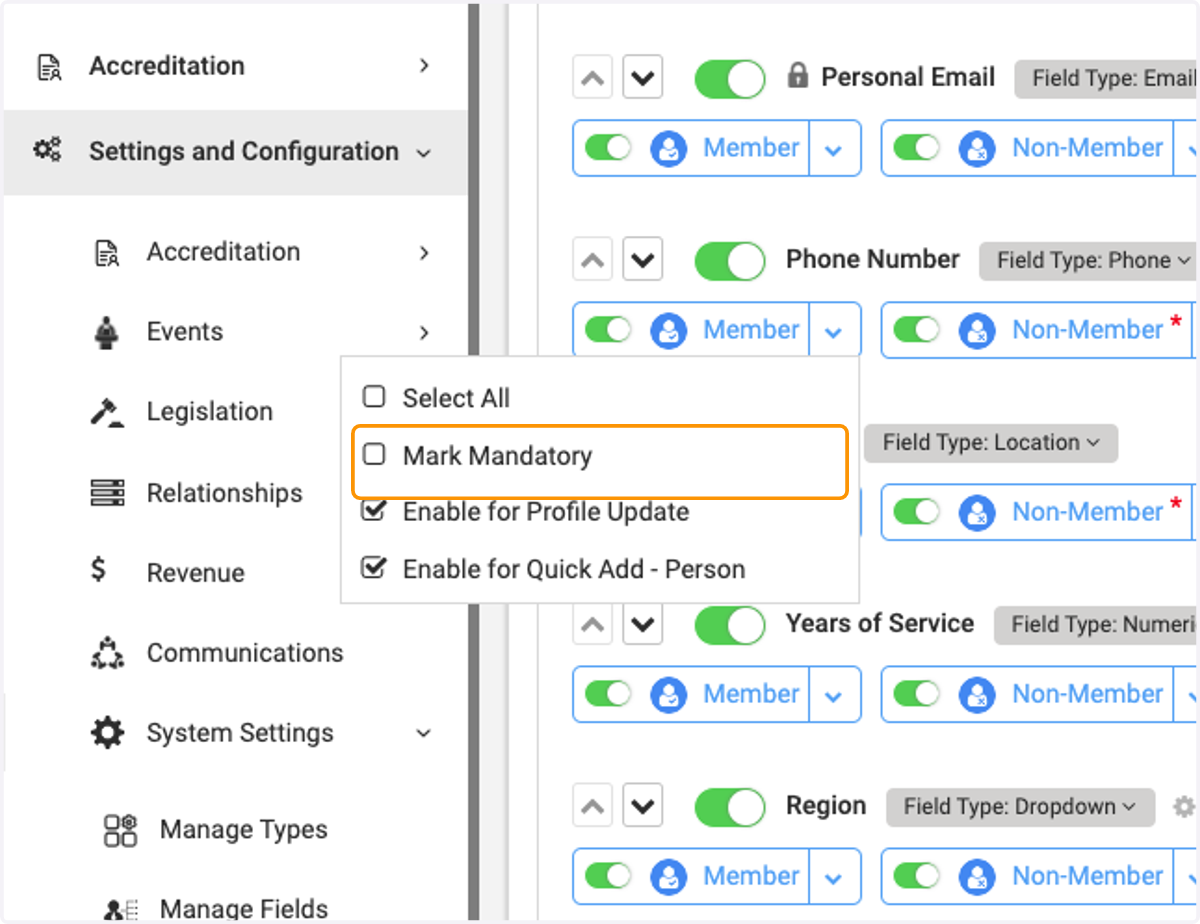This screenshot has width=1200, height=924.
Task: Click Non-Member person icon under Region
Action: (976, 877)
